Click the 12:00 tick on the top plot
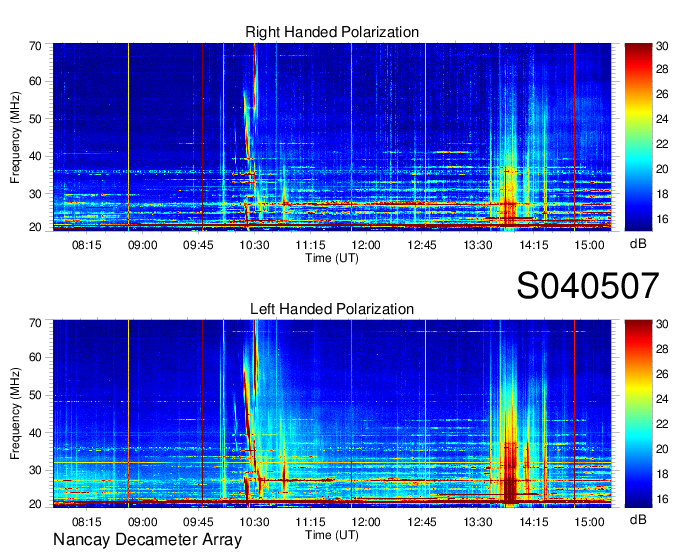680x552 pixels. click(366, 245)
